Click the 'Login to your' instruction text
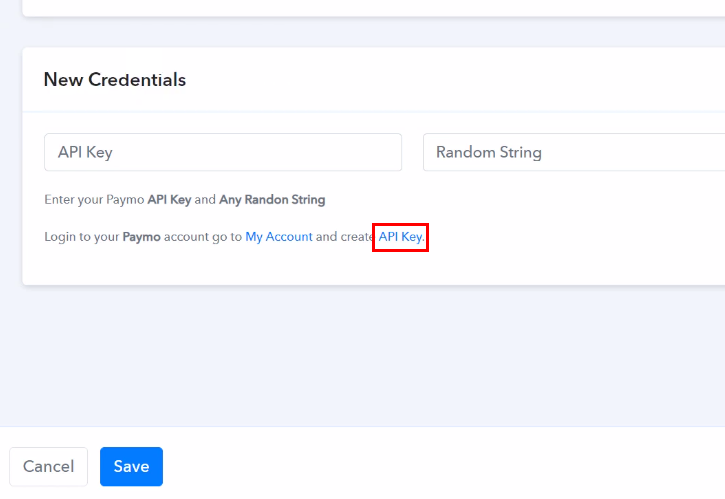The height and width of the screenshot is (499, 725). pos(82,237)
